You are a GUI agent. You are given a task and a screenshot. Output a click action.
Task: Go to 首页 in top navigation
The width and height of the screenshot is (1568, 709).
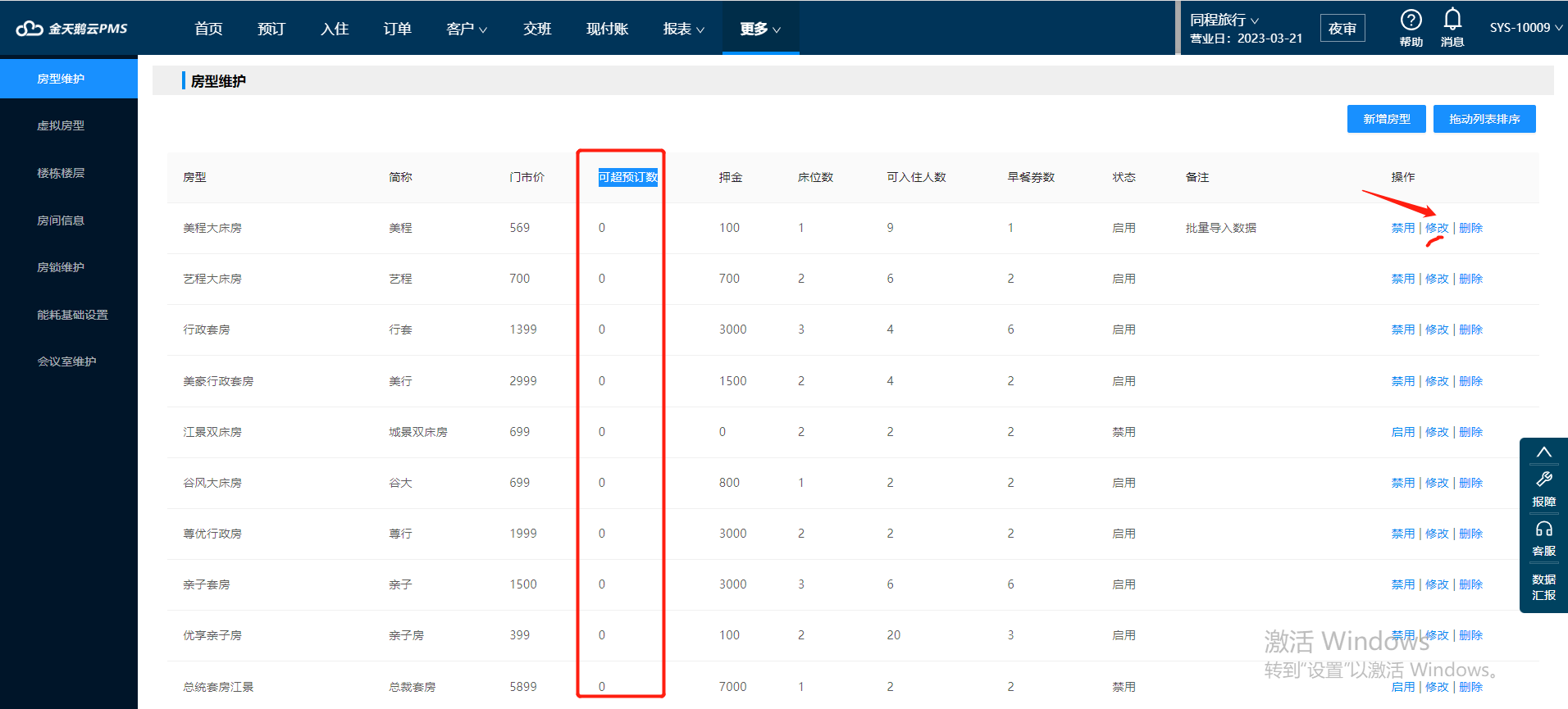click(x=208, y=29)
